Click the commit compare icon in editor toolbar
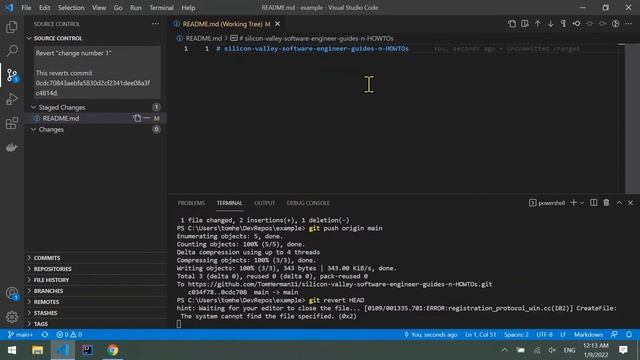The width and height of the screenshot is (640, 360). [577, 24]
